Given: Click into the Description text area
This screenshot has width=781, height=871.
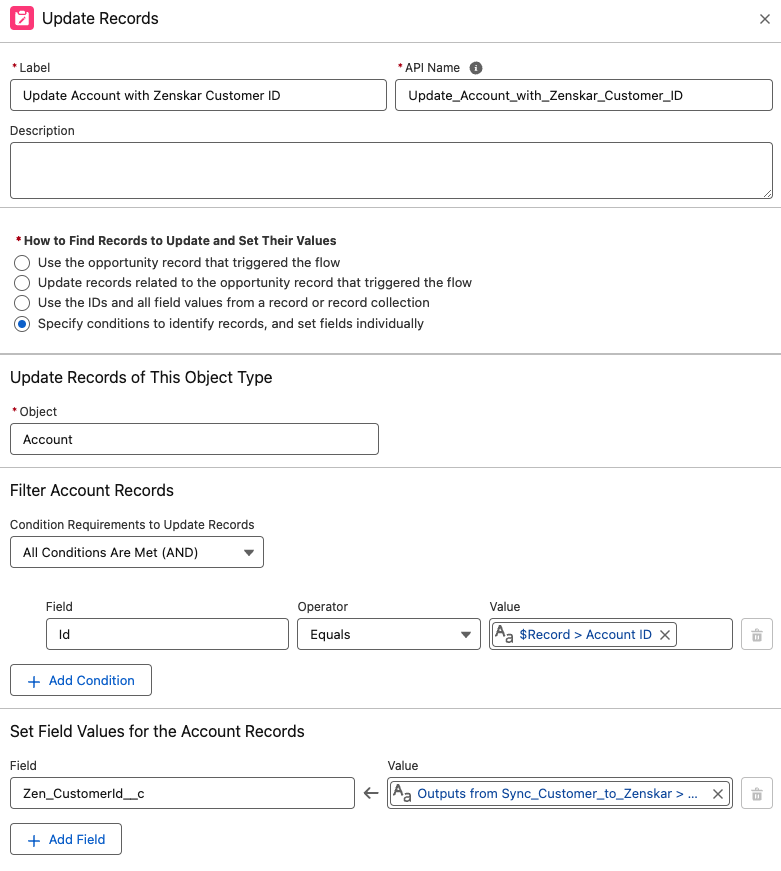Looking at the screenshot, I should tap(391, 171).
